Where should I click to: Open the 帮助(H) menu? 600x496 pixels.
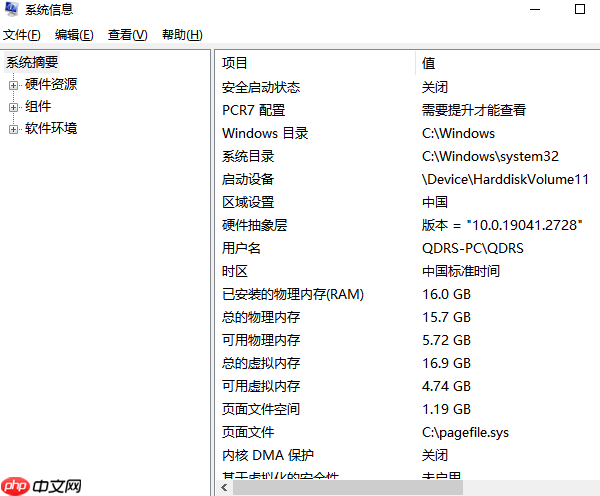point(182,35)
